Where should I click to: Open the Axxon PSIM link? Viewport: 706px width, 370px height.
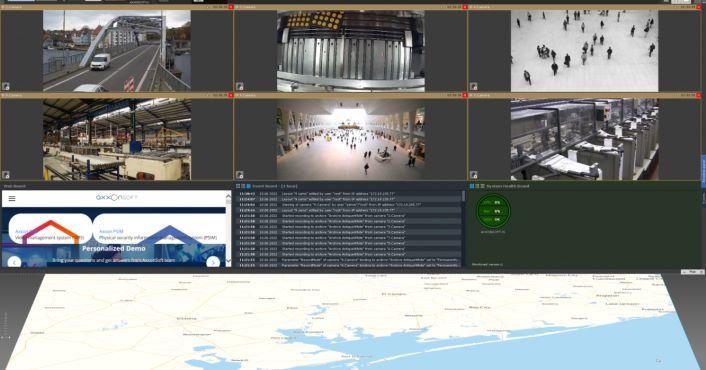(x=111, y=231)
